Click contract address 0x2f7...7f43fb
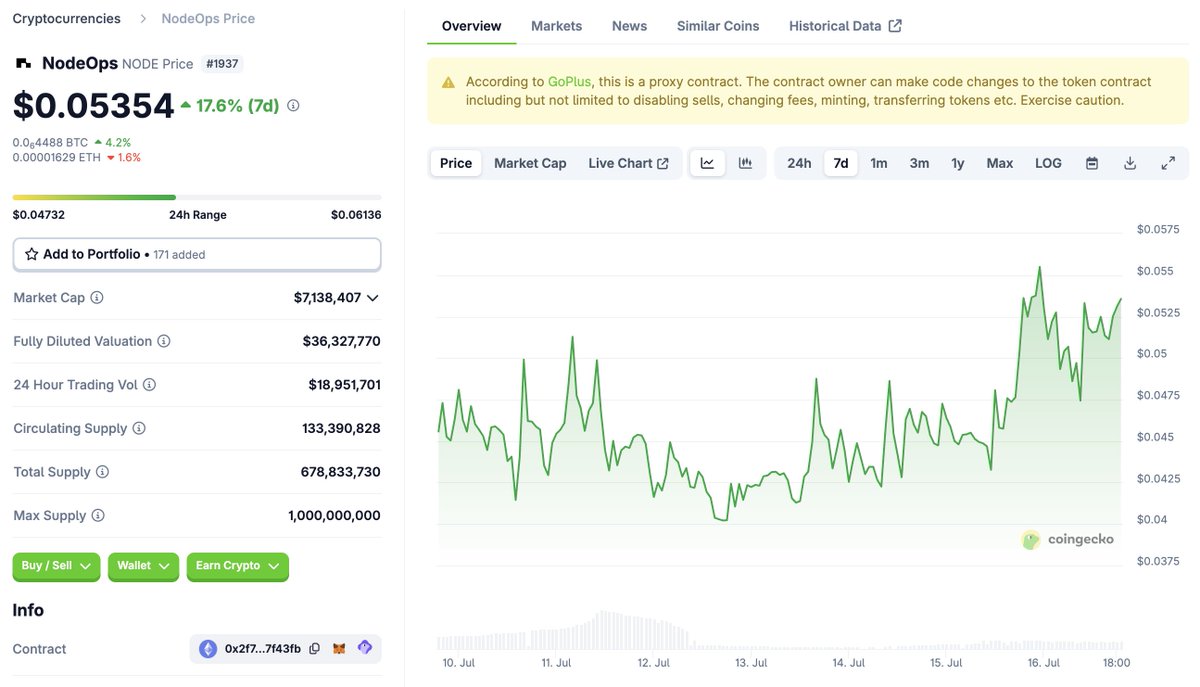The image size is (1200, 687). click(x=263, y=649)
